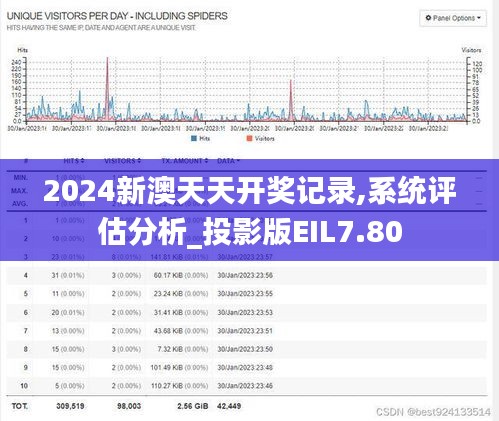499x421 pixels.
Task: Select hits value '20 (0.01%)' in row 6
Action: tap(68, 312)
